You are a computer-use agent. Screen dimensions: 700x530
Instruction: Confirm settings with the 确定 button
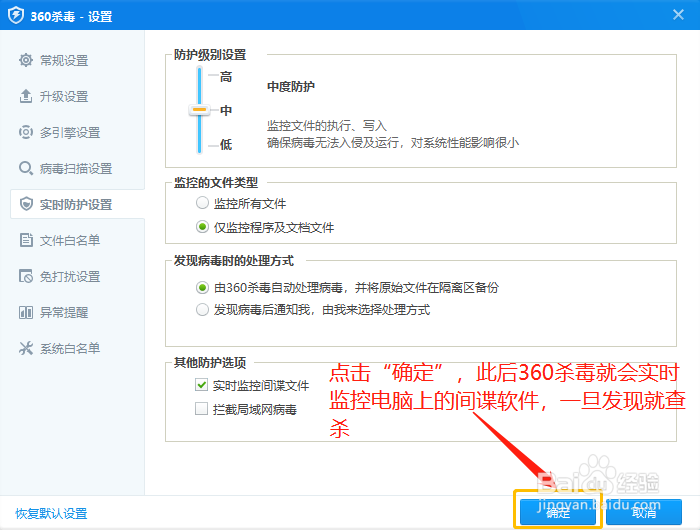click(558, 512)
